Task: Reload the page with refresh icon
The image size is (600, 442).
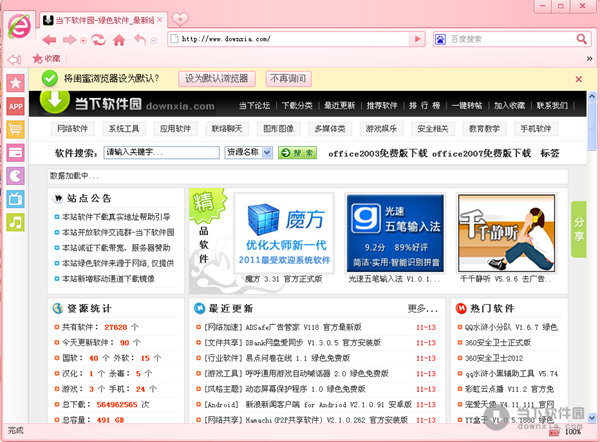Action: [98, 39]
